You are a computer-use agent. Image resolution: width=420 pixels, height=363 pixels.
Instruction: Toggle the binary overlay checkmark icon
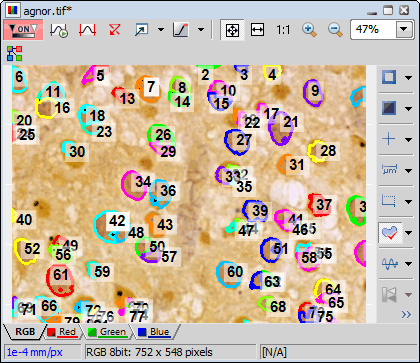pos(389,232)
